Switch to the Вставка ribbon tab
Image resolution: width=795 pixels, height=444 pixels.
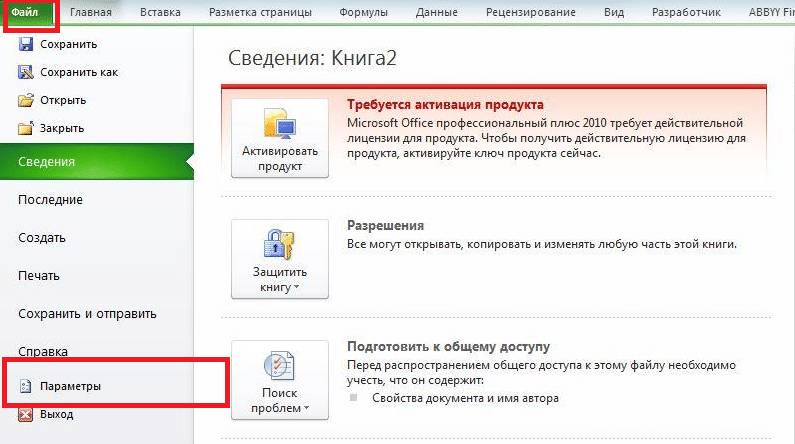(160, 12)
